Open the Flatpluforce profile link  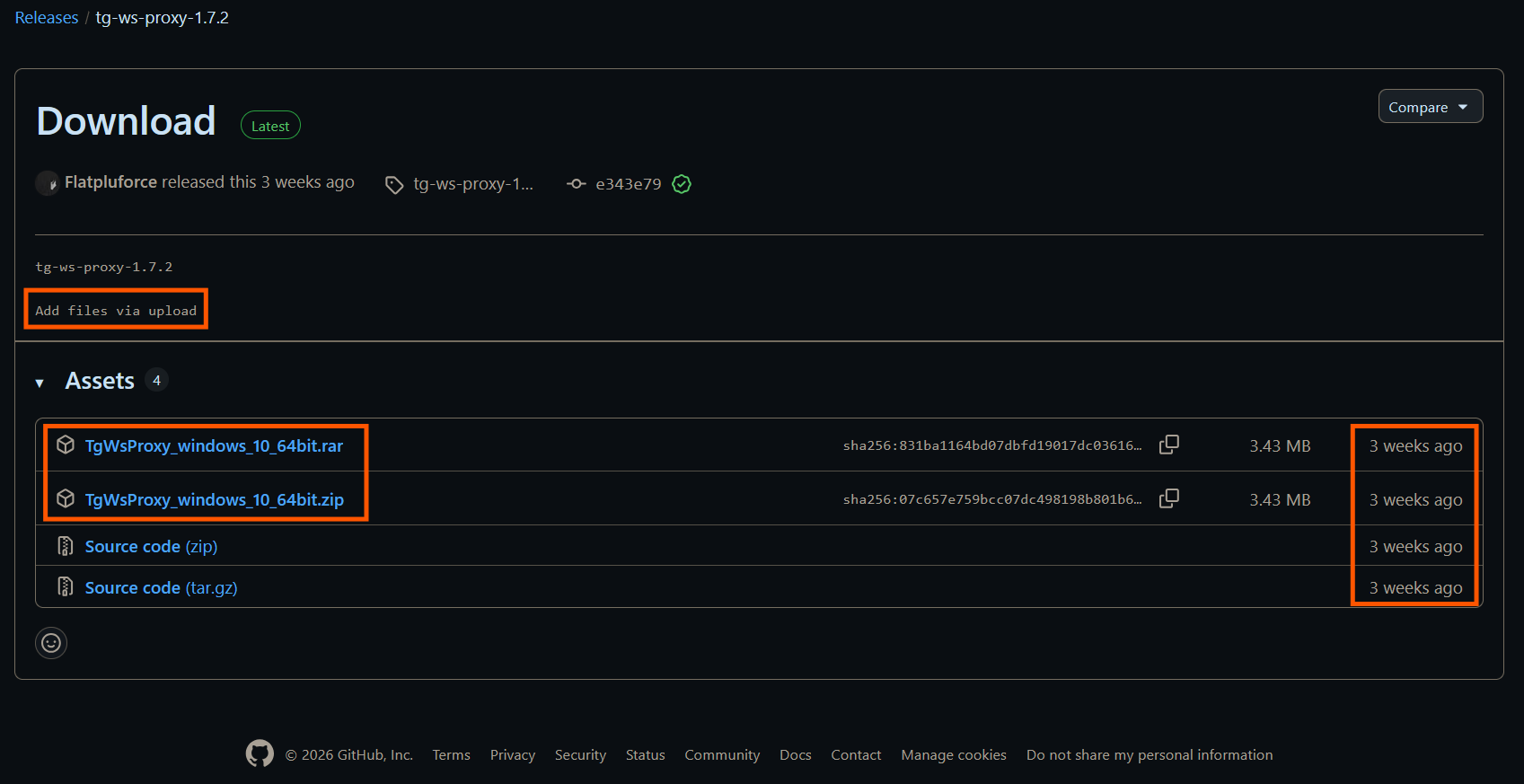[x=110, y=182]
